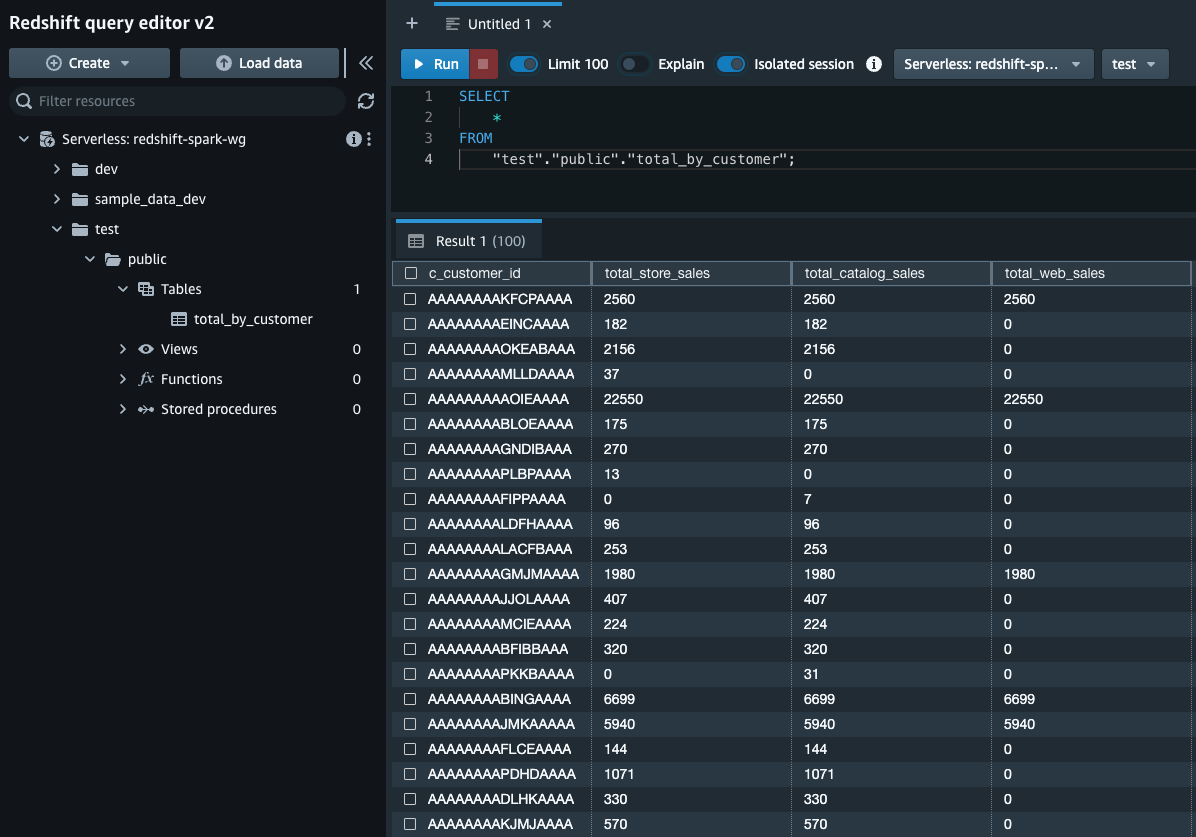Screen dimensions: 1196x837
Task: Check the row AAAAAAAAEINCAAAA
Action: (410, 324)
